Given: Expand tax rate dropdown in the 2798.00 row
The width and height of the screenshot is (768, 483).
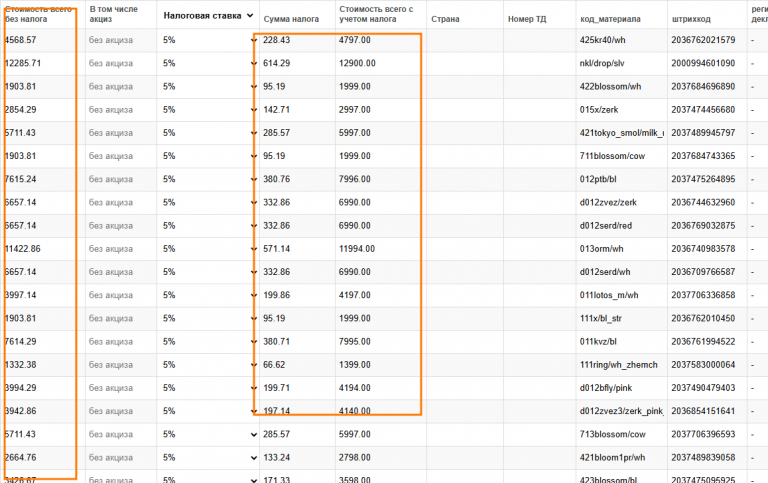Looking at the screenshot, I should pos(253,457).
